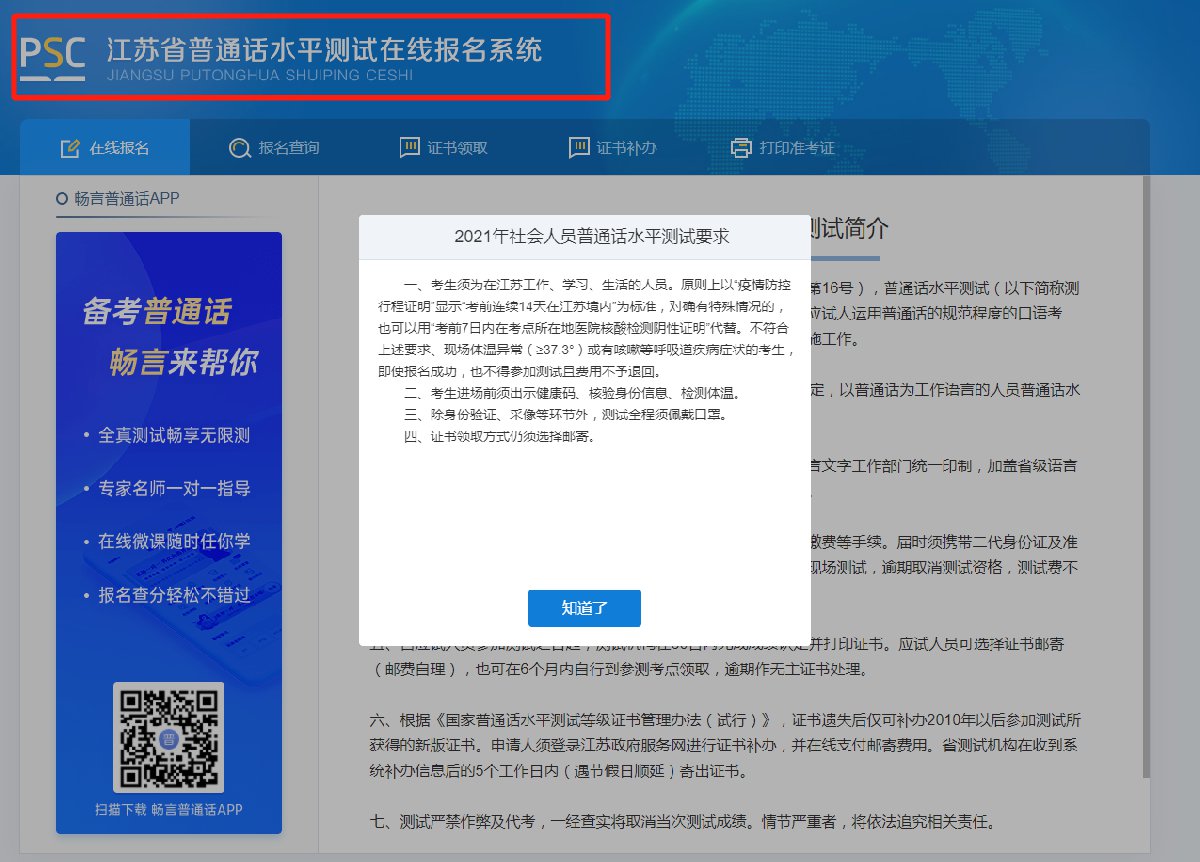Click the PSC logo in the header
This screenshot has height=862, width=1200.
(52, 56)
